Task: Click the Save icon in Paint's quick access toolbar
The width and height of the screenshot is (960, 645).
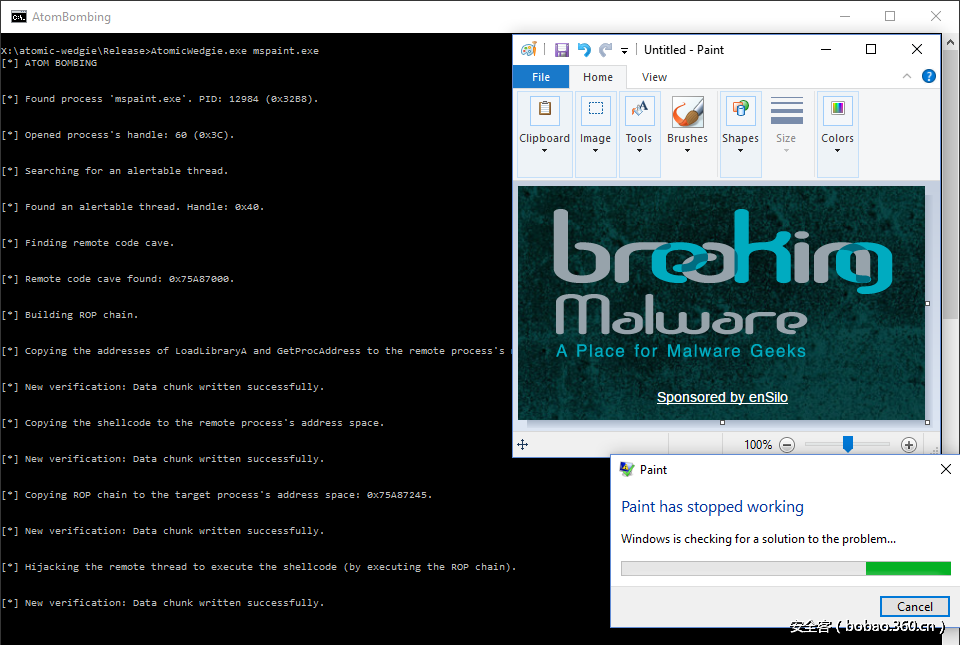Action: coord(562,50)
